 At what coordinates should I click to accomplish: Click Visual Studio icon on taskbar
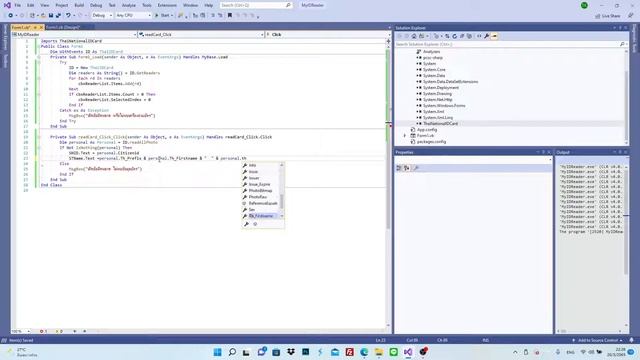pyautogui.click(x=408, y=352)
